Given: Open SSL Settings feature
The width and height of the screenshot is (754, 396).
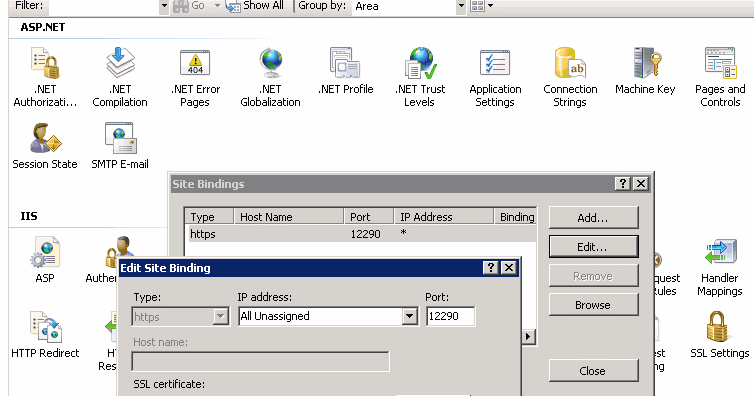Looking at the screenshot, I should click(719, 335).
